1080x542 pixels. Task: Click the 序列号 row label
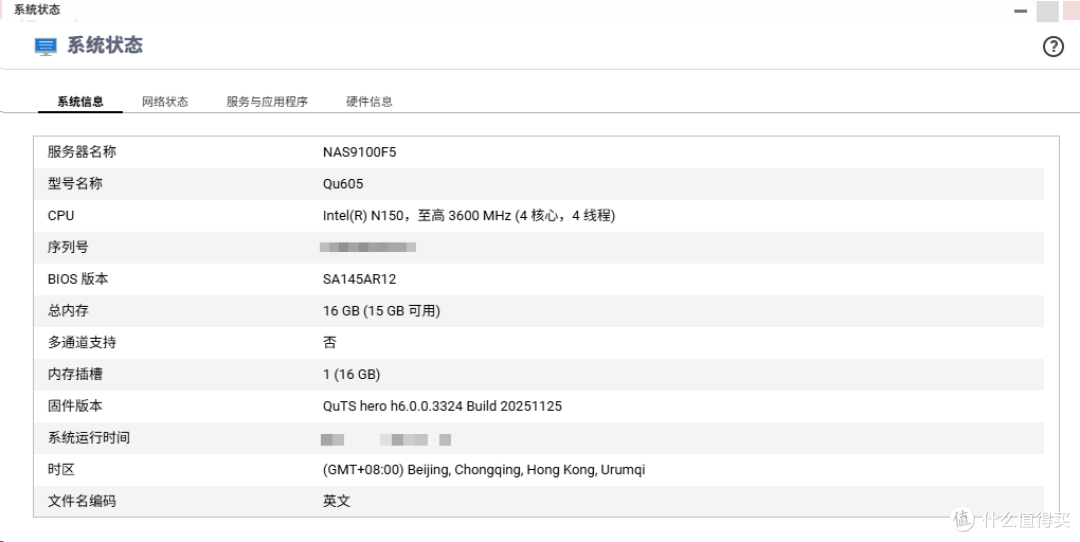click(68, 247)
